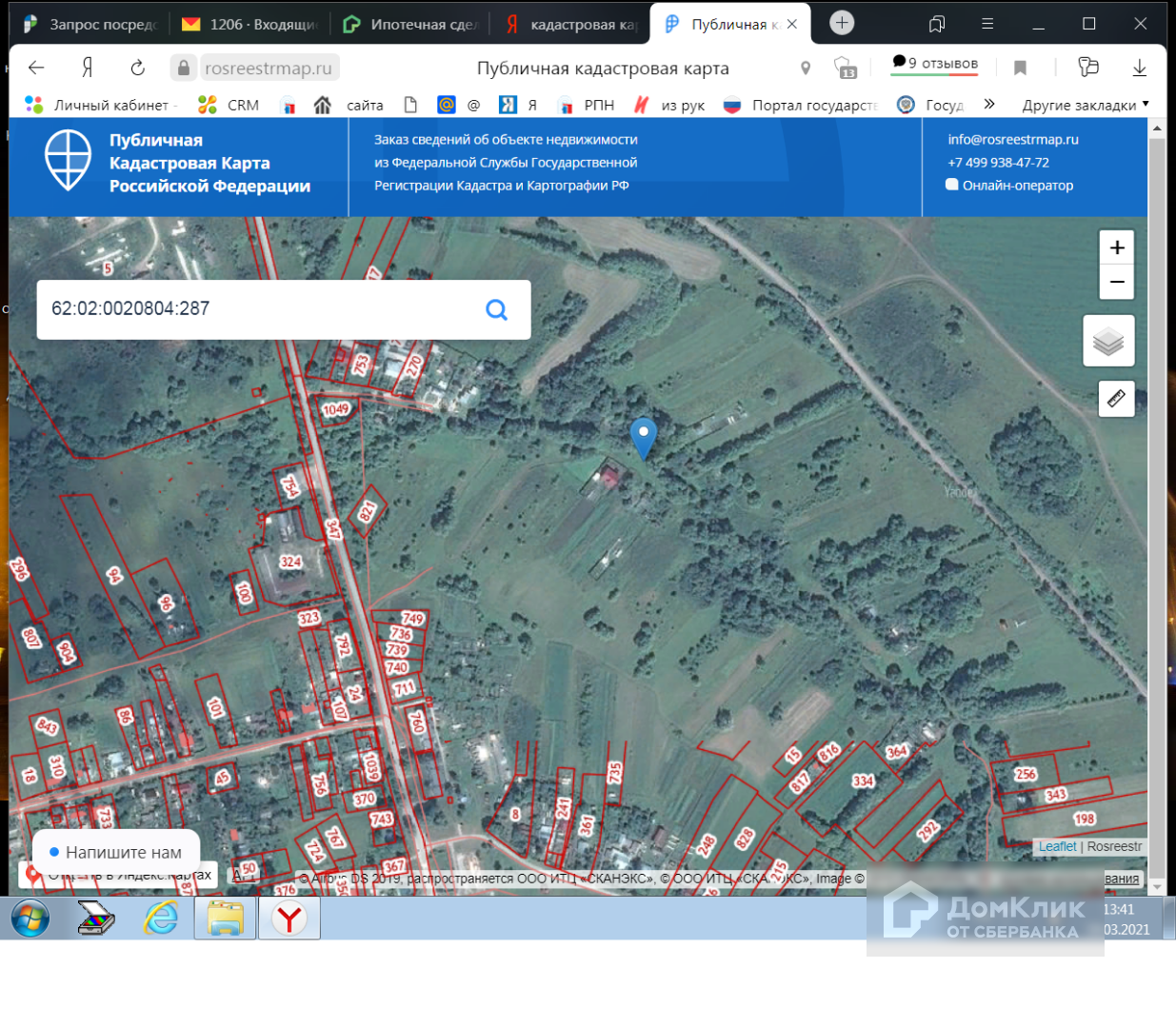
Task: Switch to the Ипотечная сделка tab
Action: pyautogui.click(x=411, y=25)
